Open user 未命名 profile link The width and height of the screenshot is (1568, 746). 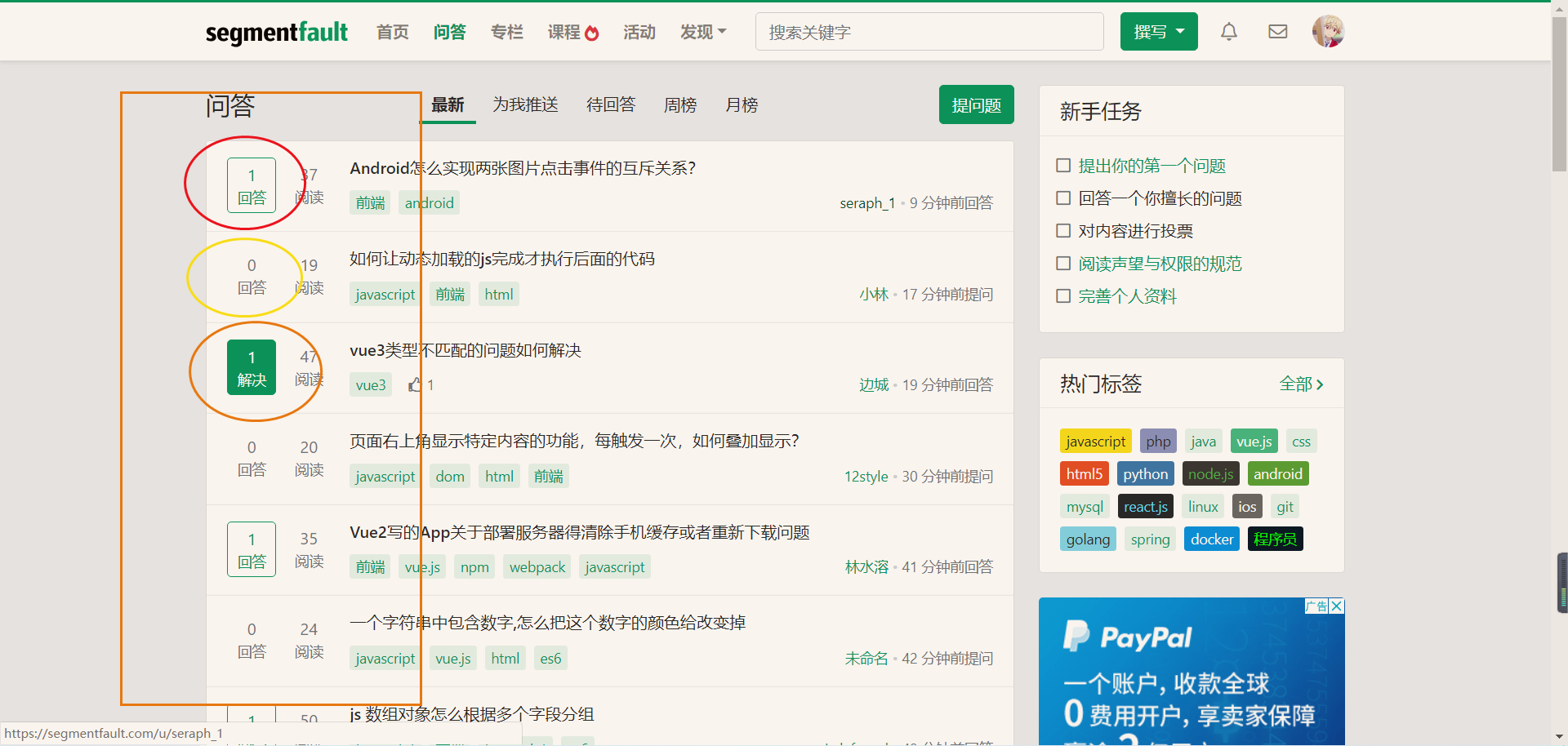coord(866,658)
